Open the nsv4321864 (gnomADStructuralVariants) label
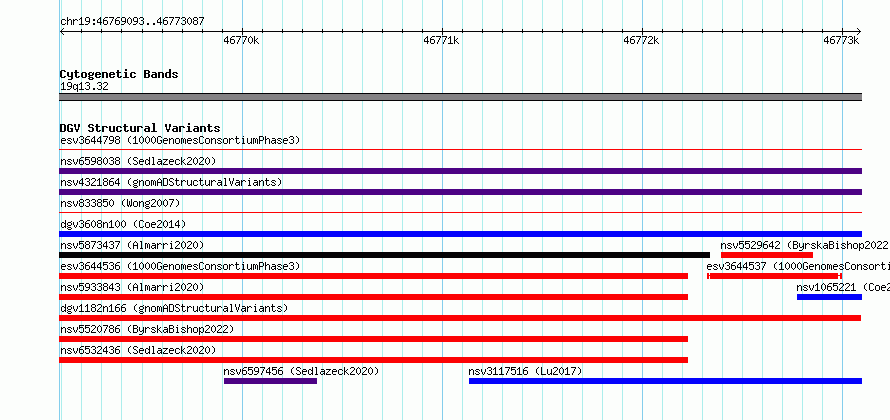The height and width of the screenshot is (420, 890). (x=171, y=182)
